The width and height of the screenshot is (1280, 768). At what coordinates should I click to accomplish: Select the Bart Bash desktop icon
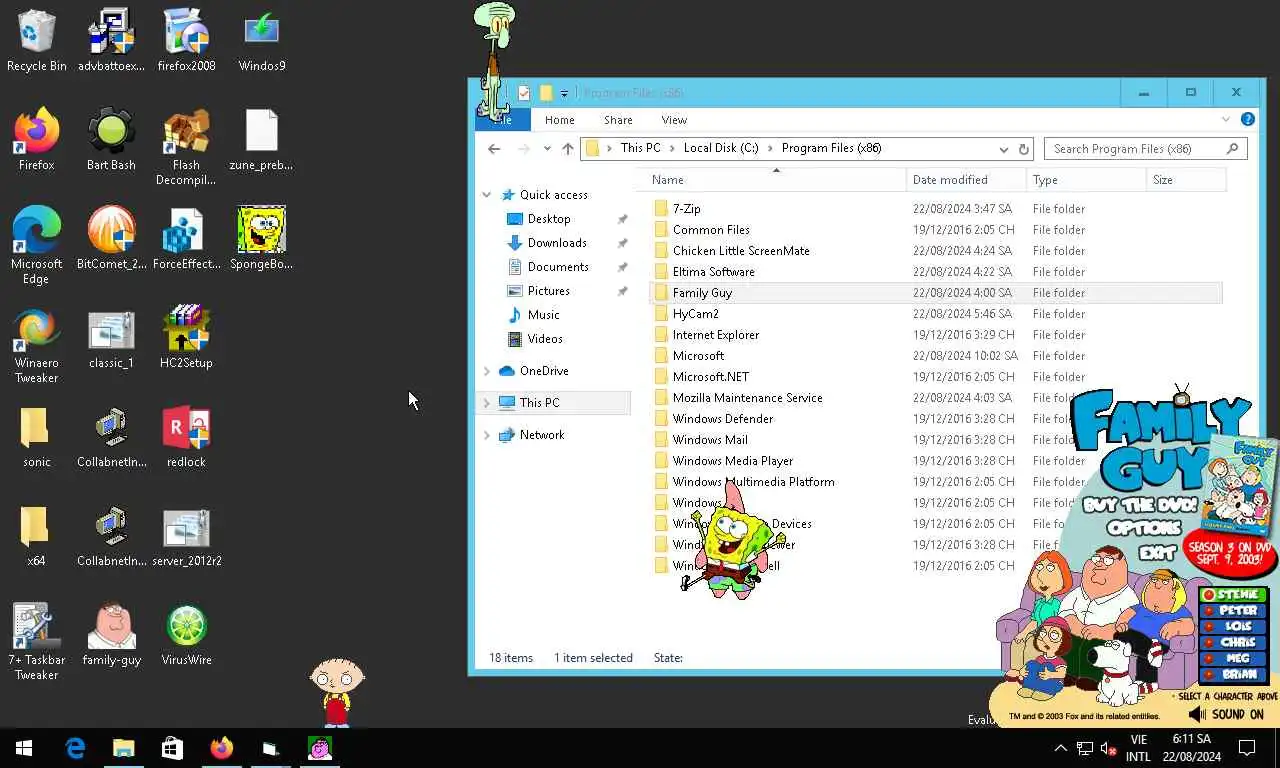(x=111, y=140)
